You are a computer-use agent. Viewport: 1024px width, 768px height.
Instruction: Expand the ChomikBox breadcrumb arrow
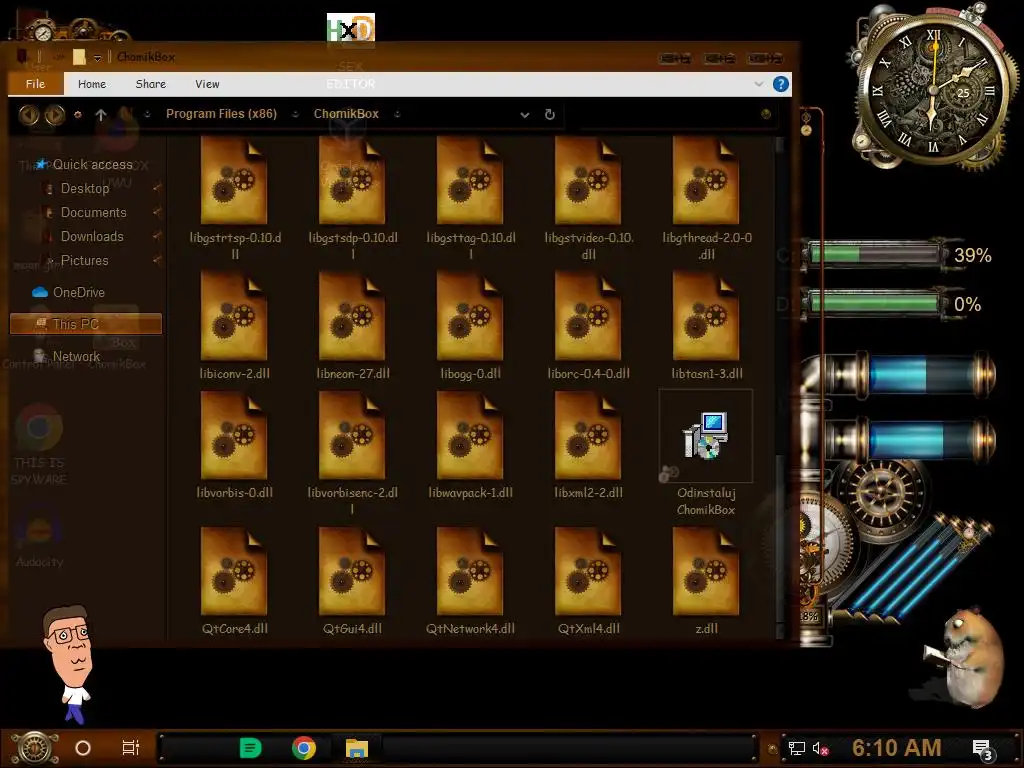coord(397,114)
